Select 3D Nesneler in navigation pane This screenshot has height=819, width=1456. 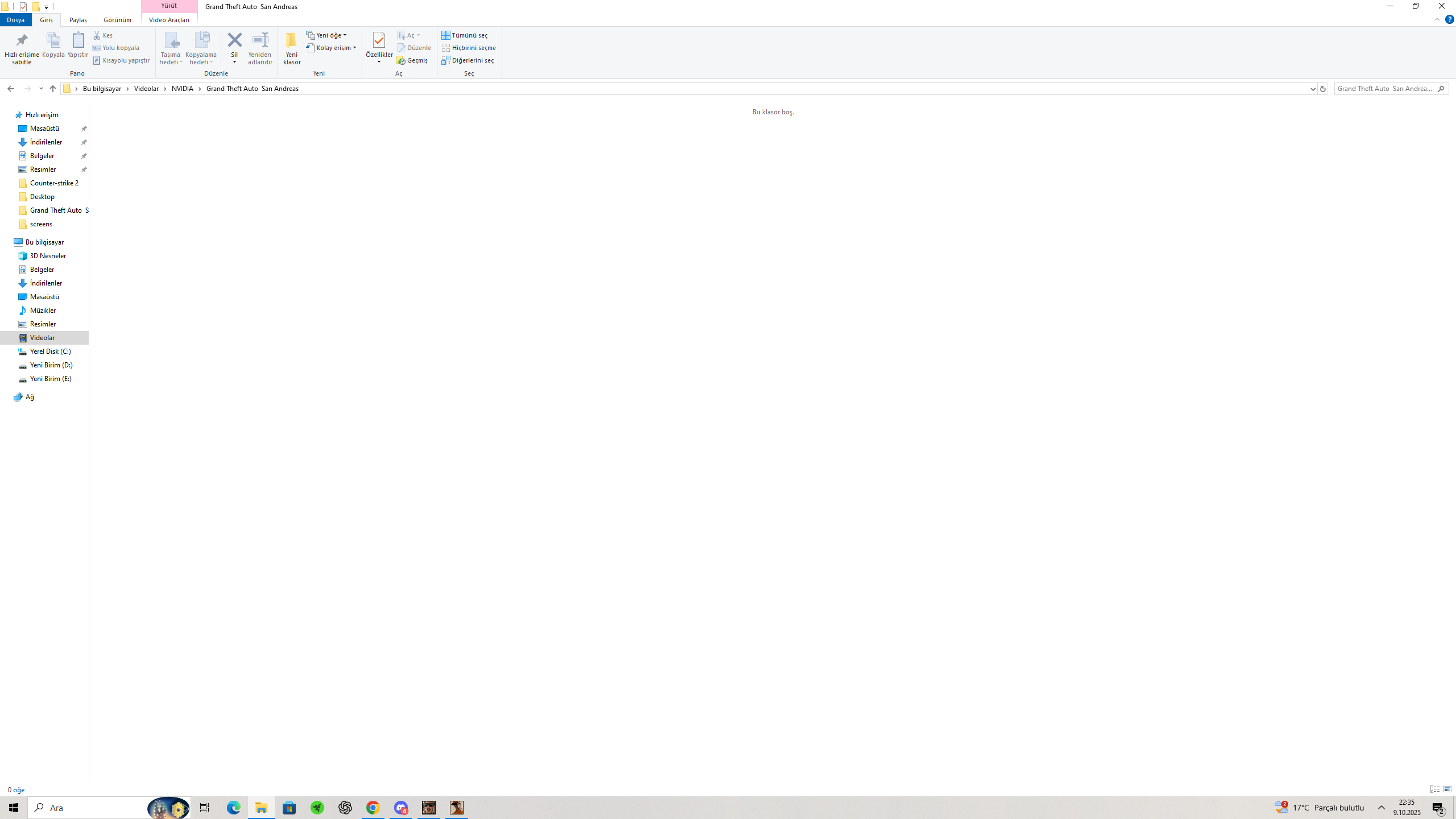pyautogui.click(x=48, y=256)
